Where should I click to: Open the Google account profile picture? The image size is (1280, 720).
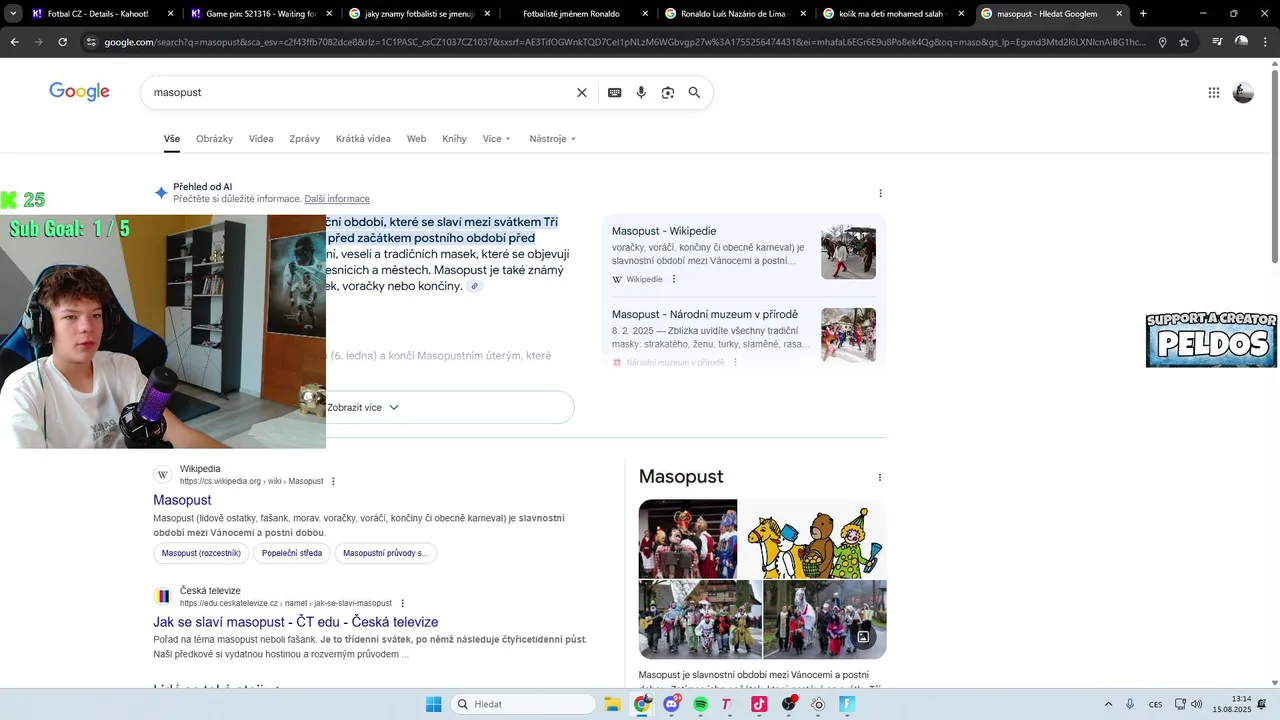coord(1243,93)
